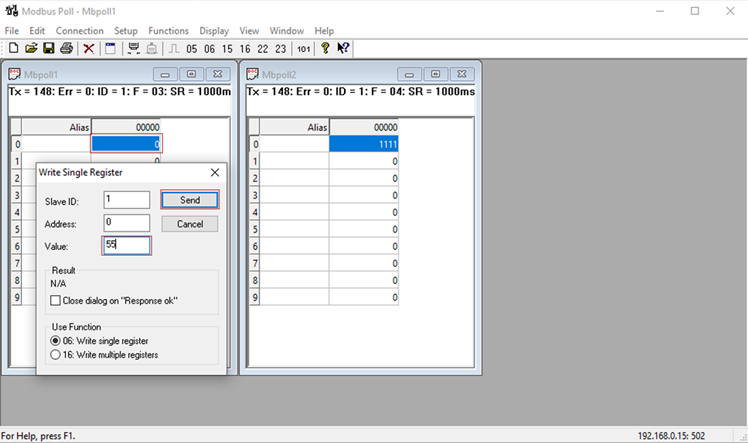748x443 pixels.
Task: Open the View menu
Action: click(x=249, y=31)
